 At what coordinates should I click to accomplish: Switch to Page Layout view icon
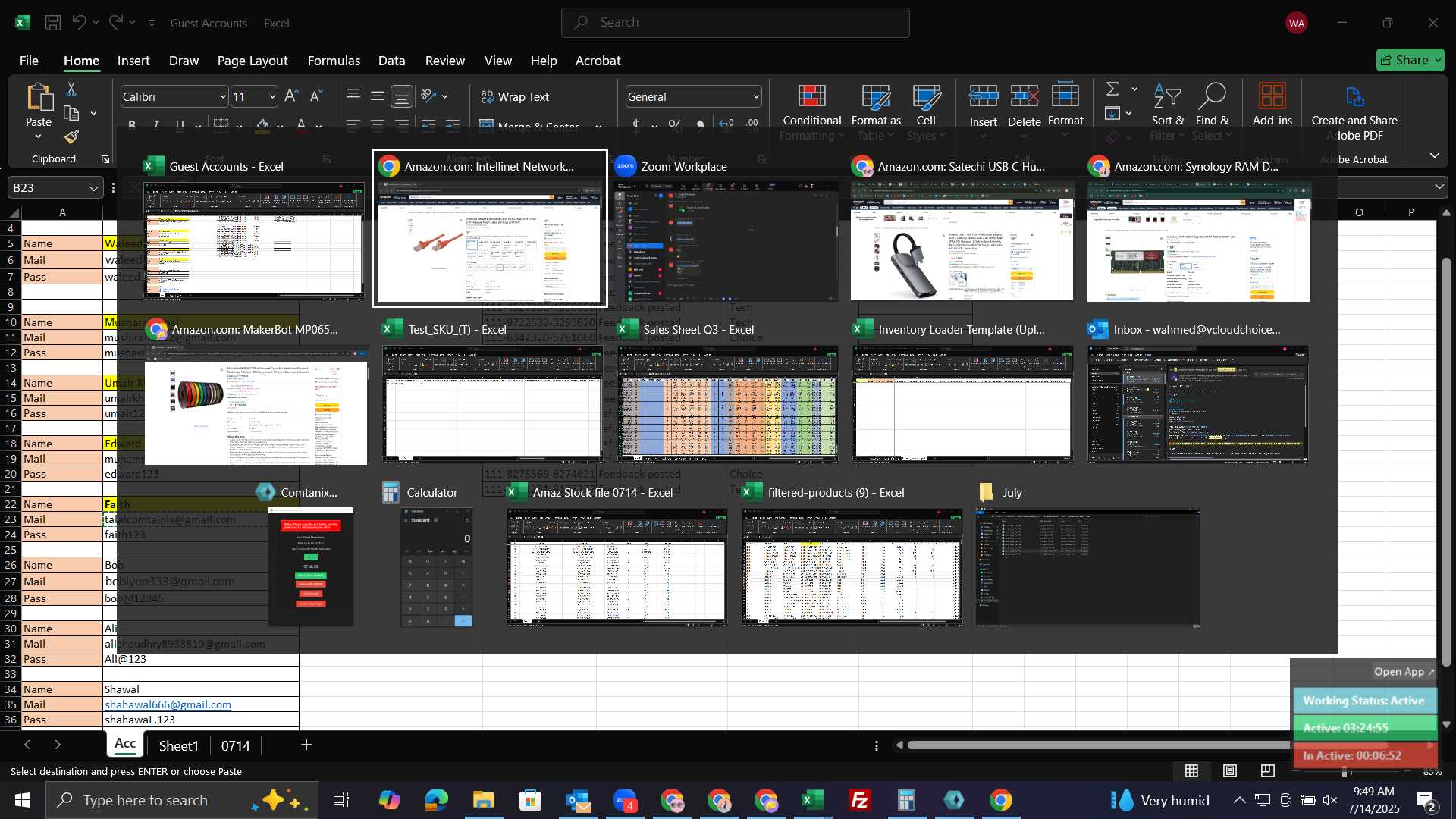point(1230,771)
